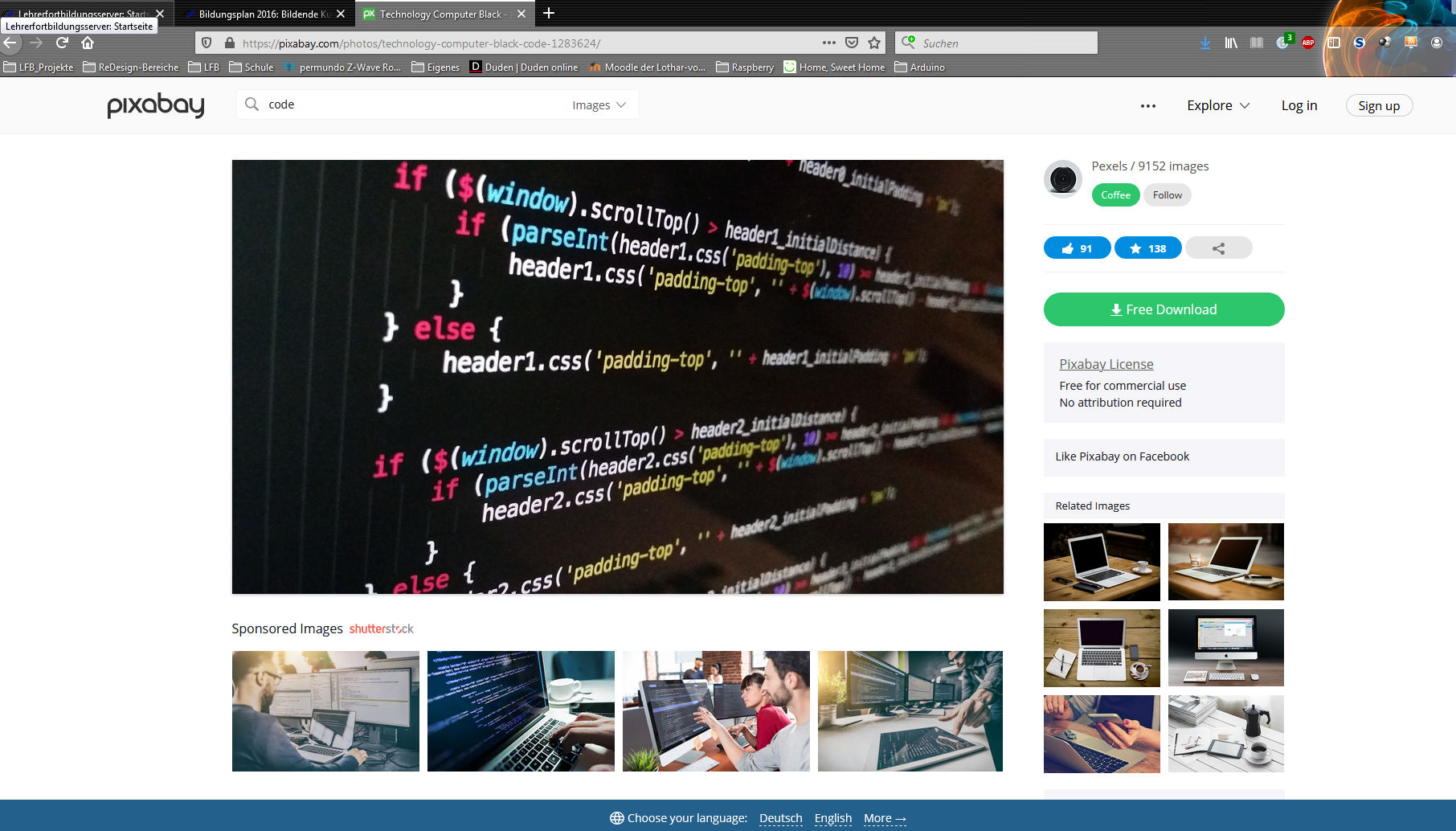Viewport: 1456px width, 831px height.
Task: Toggle Follow for Pexels
Action: pos(1167,194)
